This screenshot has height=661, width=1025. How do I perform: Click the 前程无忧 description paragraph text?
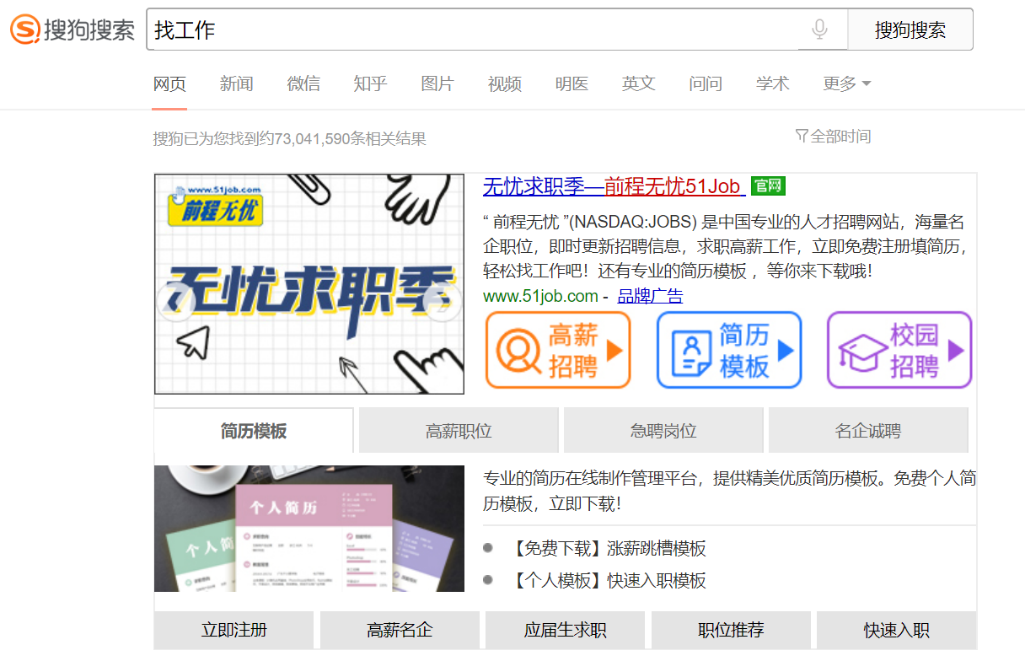pyautogui.click(x=724, y=246)
